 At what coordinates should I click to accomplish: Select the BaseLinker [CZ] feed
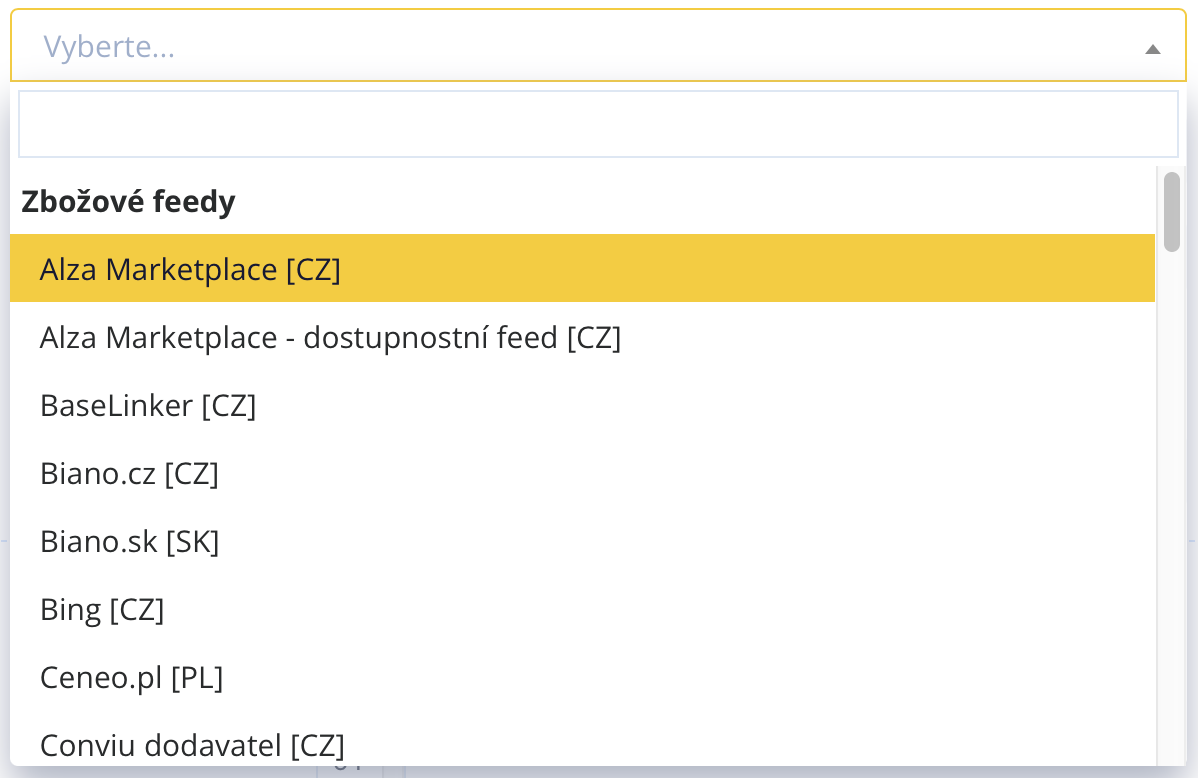tap(148, 406)
